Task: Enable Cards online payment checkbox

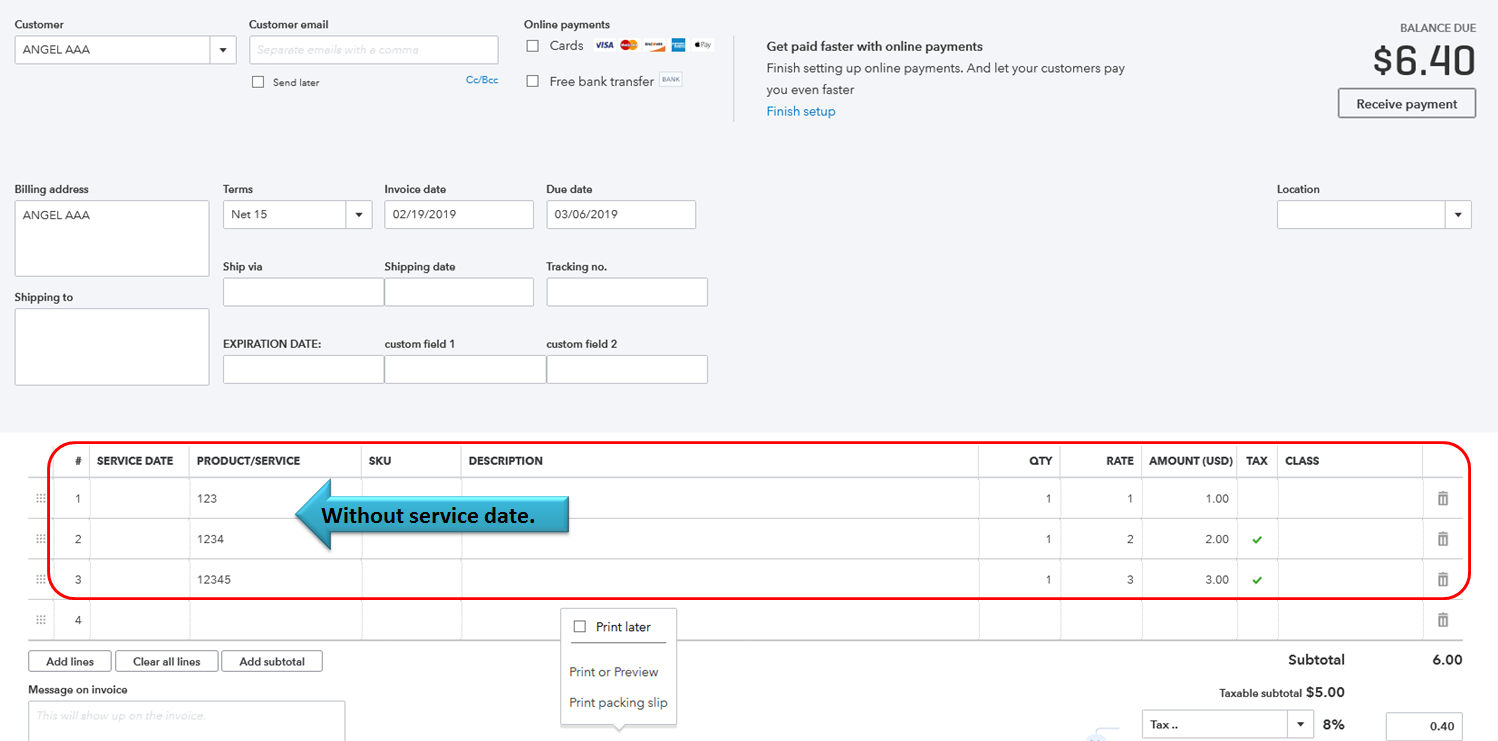Action: tap(533, 46)
